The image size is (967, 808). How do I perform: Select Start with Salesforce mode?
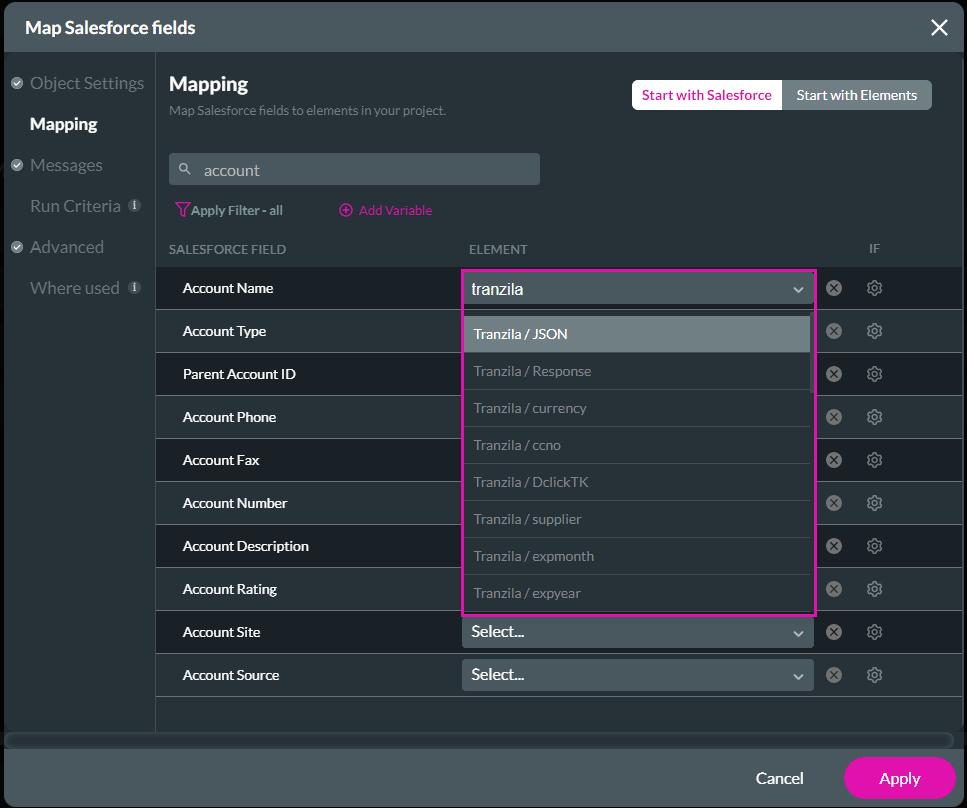pyautogui.click(x=706, y=95)
